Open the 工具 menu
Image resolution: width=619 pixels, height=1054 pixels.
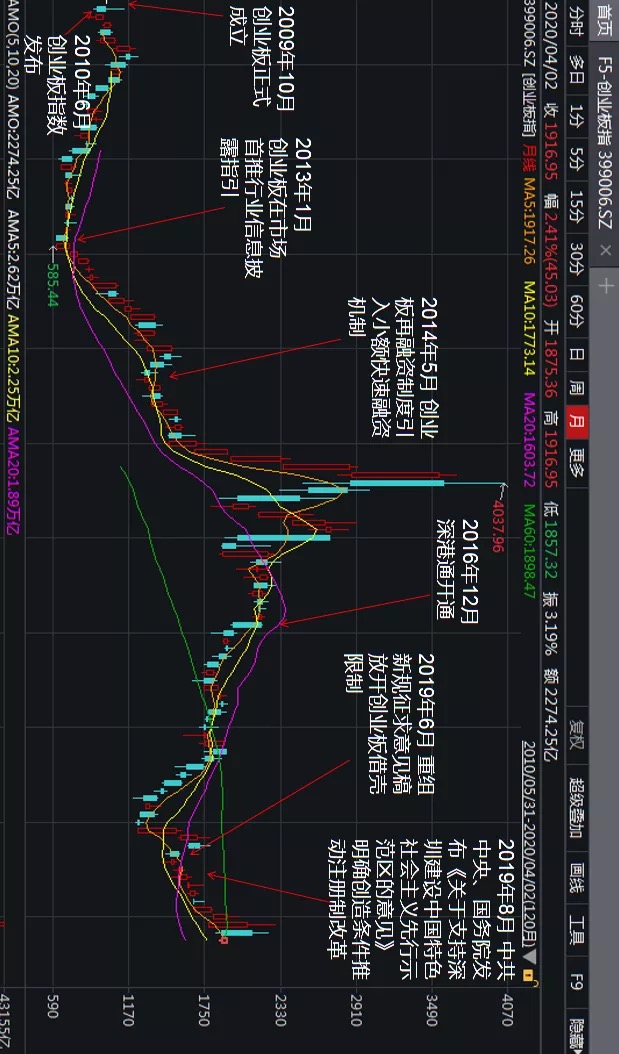pyautogui.click(x=577, y=931)
